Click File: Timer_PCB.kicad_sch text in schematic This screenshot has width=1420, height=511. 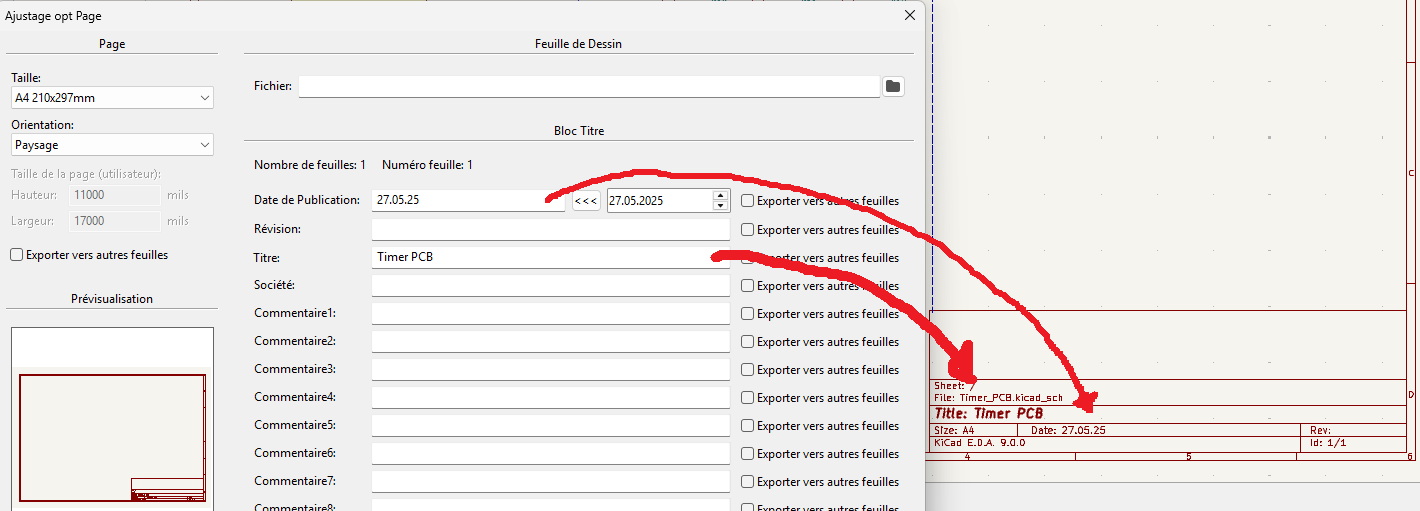pos(998,397)
